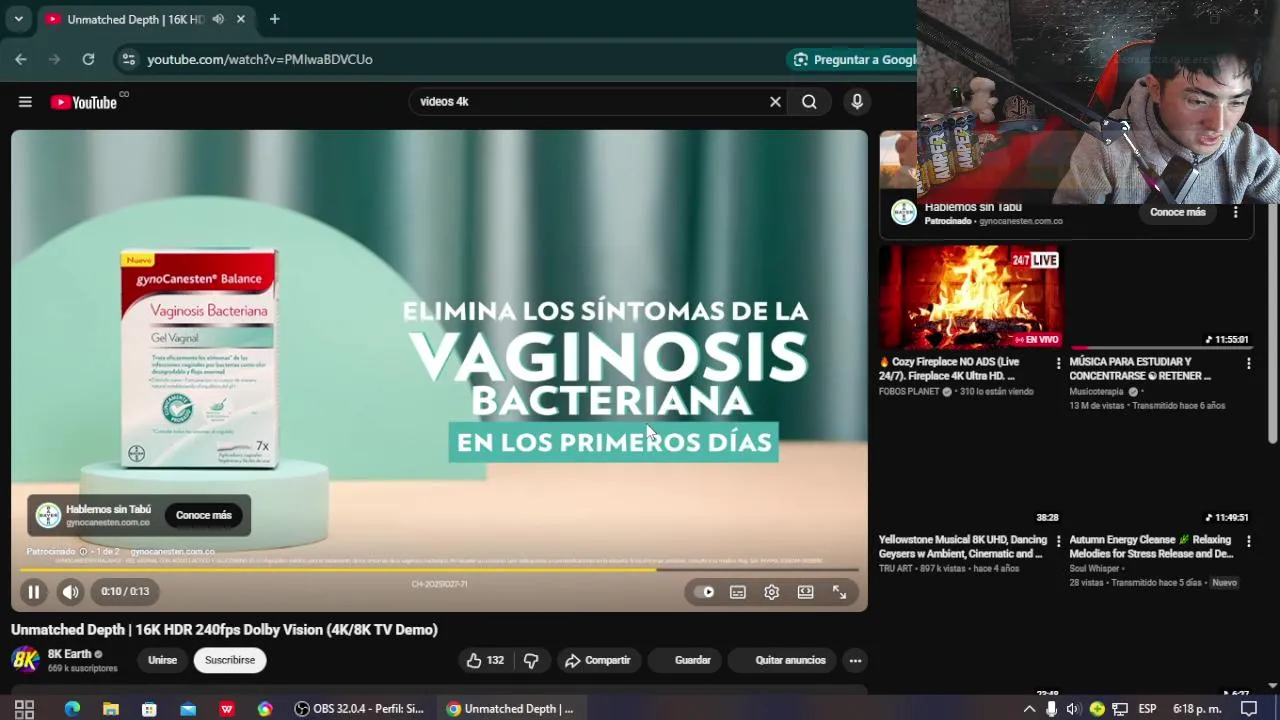Dislike the video with thumbs down
The image size is (1280, 720).
tap(531, 660)
